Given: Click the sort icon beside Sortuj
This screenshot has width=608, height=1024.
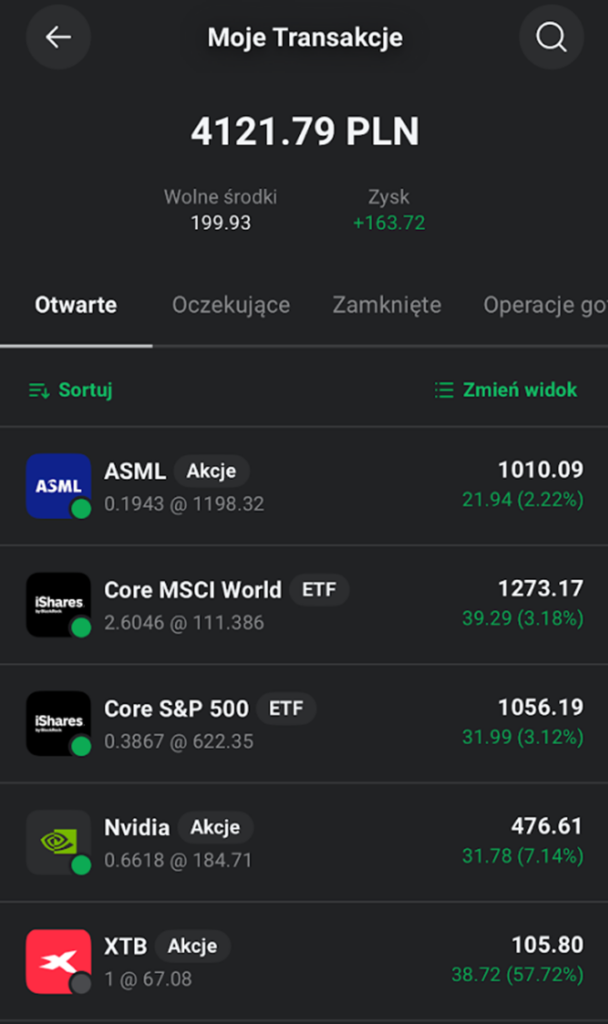Looking at the screenshot, I should click(x=39, y=391).
